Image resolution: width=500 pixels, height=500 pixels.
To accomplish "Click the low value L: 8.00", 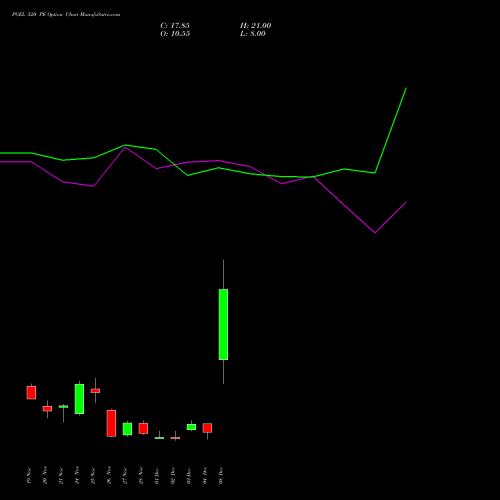I will click(x=253, y=34).
